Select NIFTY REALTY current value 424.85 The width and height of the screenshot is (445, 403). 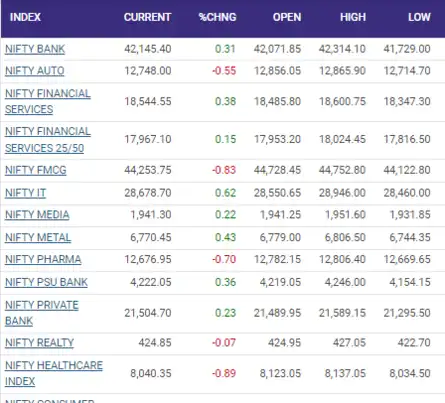coord(155,343)
